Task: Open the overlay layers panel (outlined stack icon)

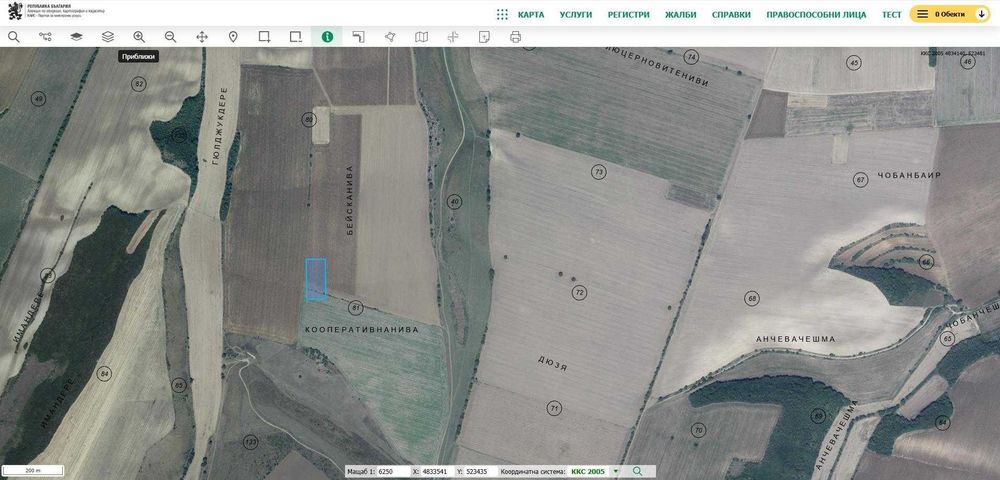Action: point(108,37)
